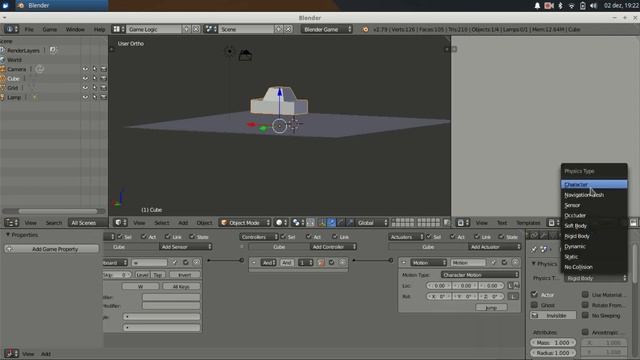Disable the Actor checkbox
Screen dimensions: 640x360
(534, 294)
